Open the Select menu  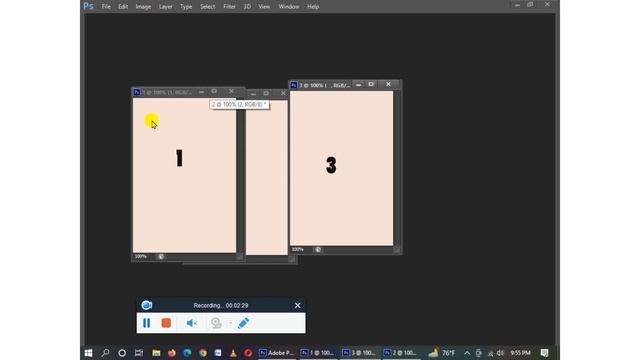pos(207,7)
